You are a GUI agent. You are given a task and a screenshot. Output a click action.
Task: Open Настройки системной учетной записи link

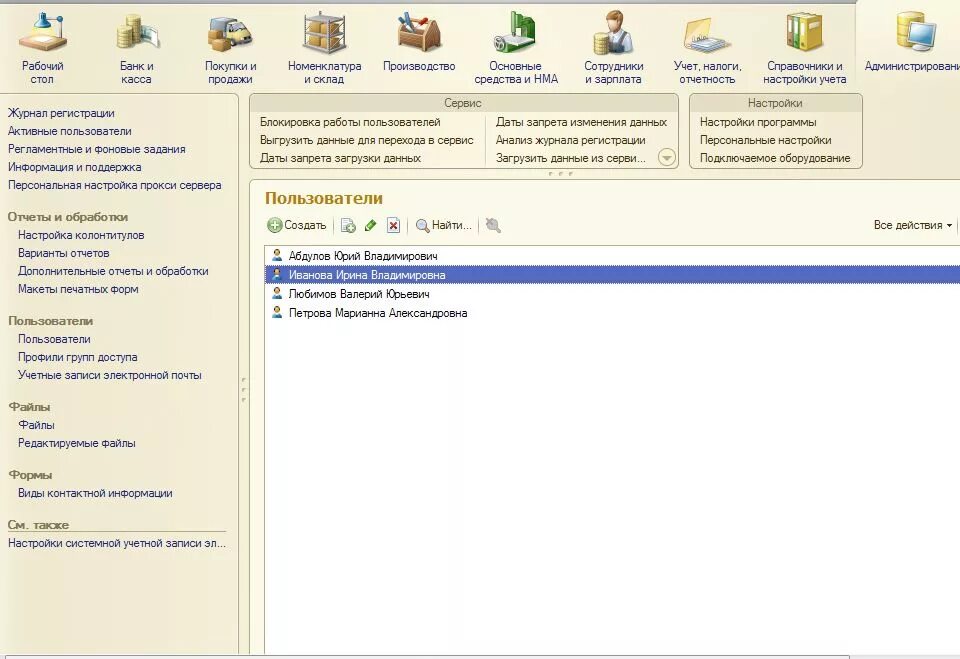[117, 543]
